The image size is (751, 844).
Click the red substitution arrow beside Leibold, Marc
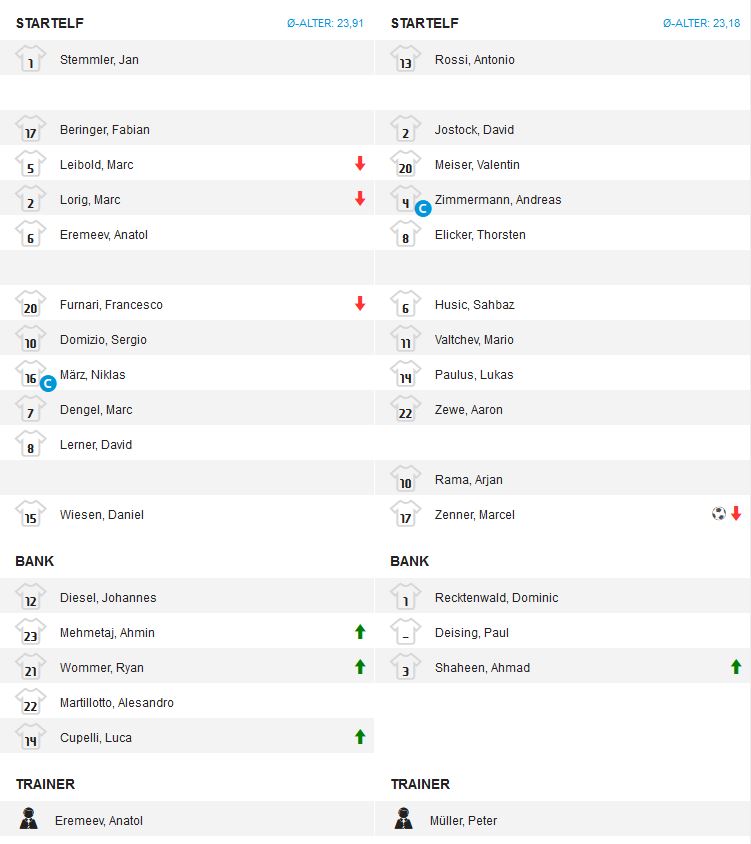point(360,164)
